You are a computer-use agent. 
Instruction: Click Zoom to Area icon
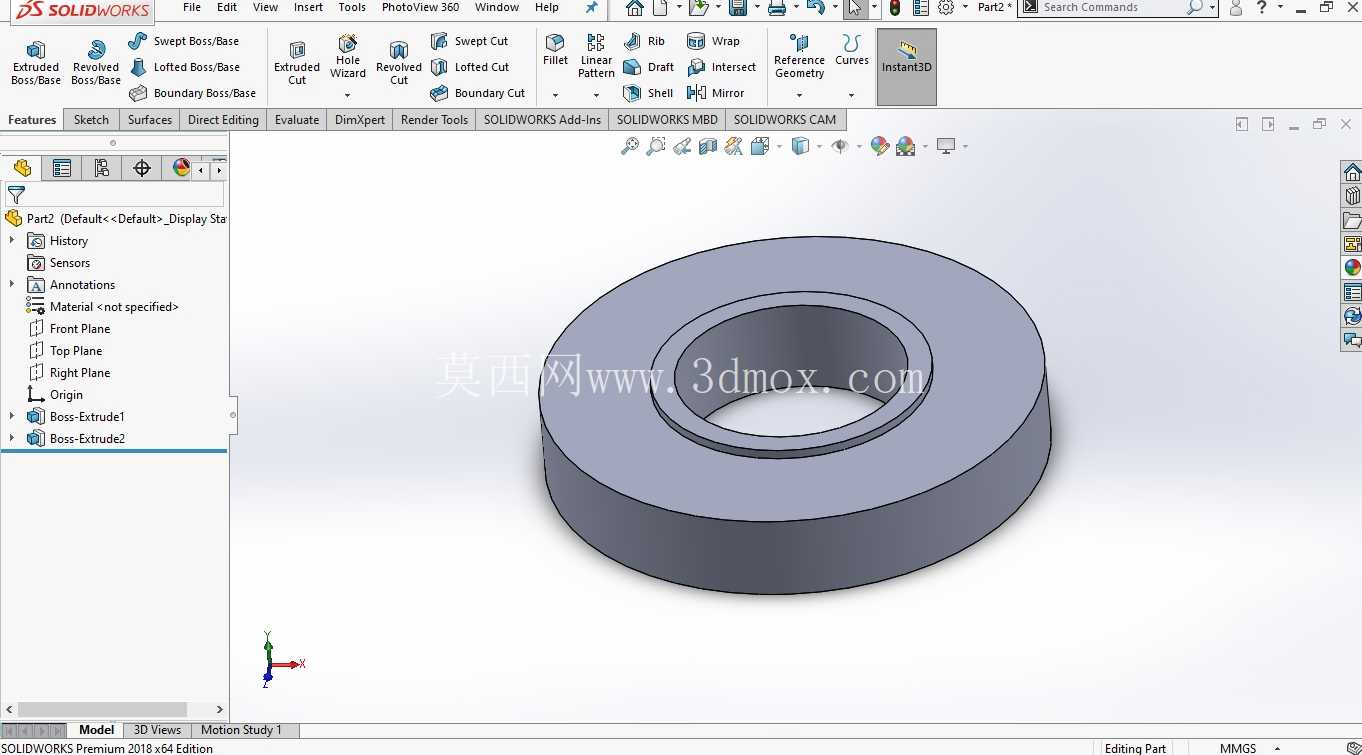[656, 146]
